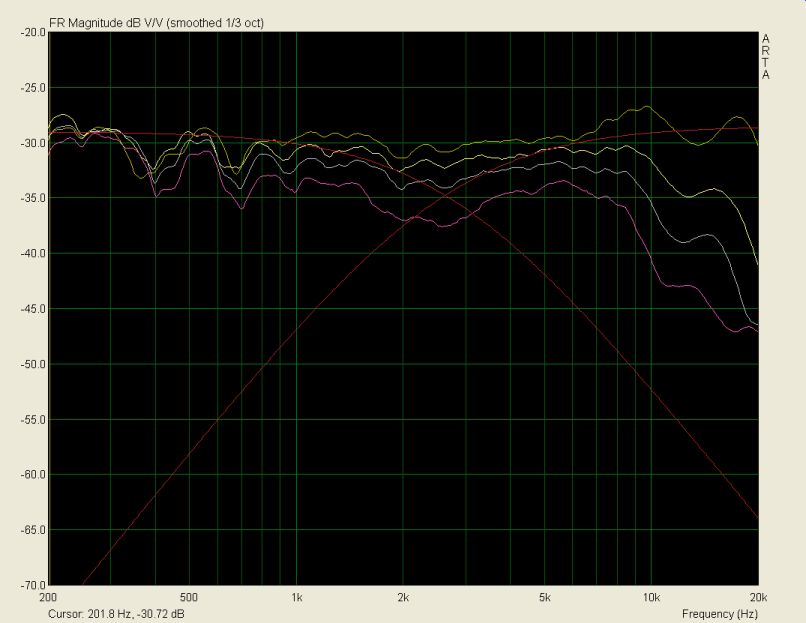Click the 2k frequency axis label

click(403, 597)
